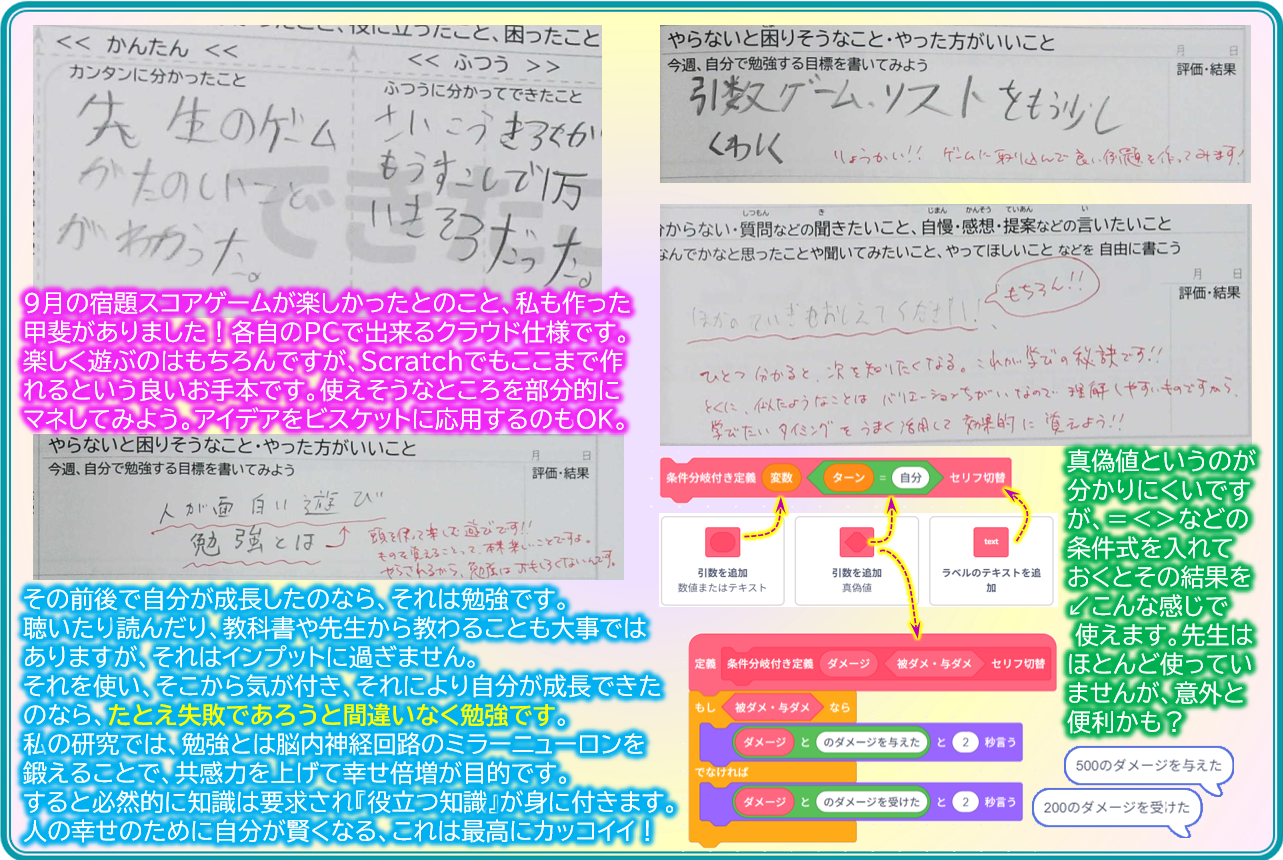Click the rounded number-or-text argument icon
The width and height of the screenshot is (1283, 860).
click(x=722, y=542)
